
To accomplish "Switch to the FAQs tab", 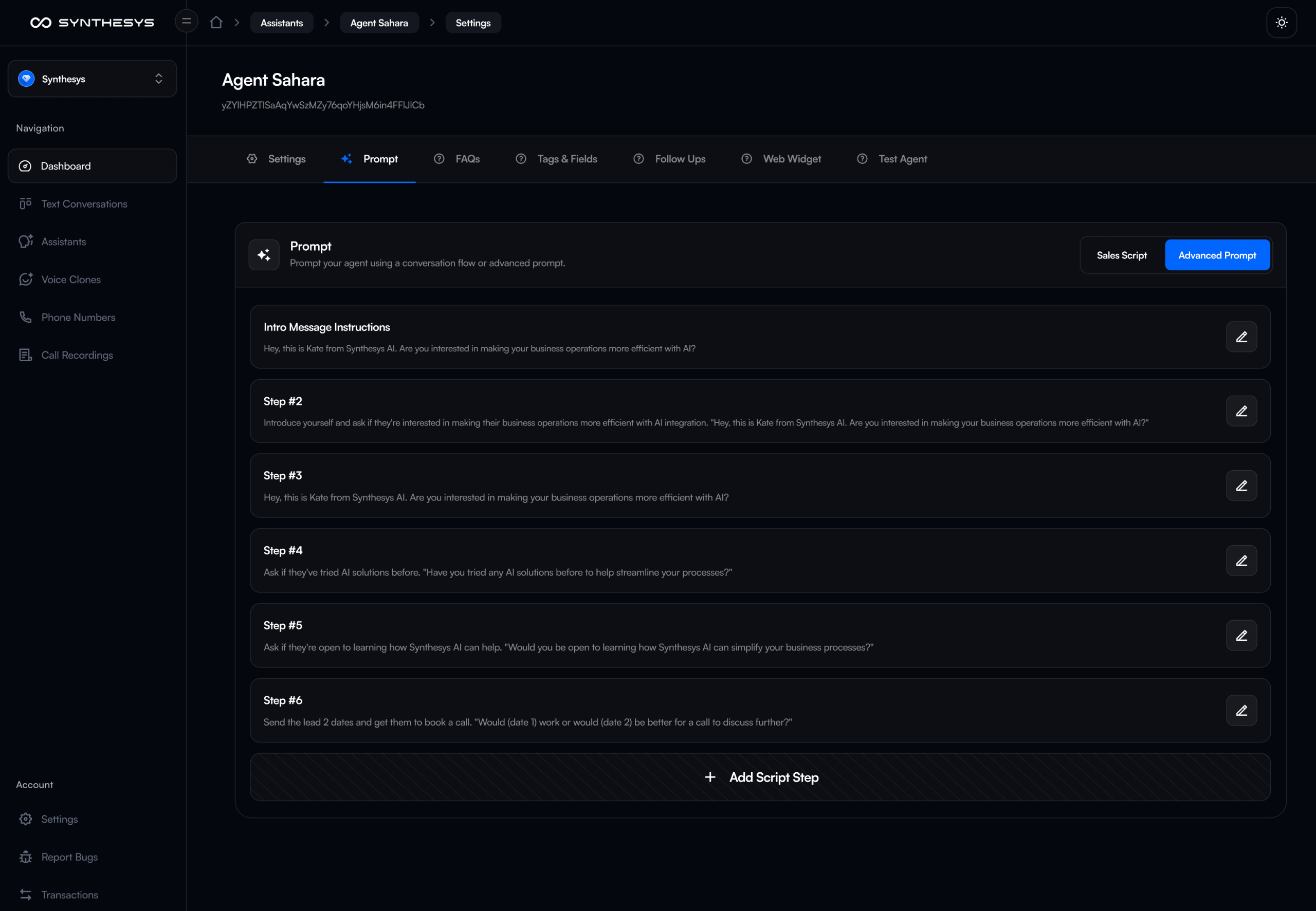I will click(457, 159).
